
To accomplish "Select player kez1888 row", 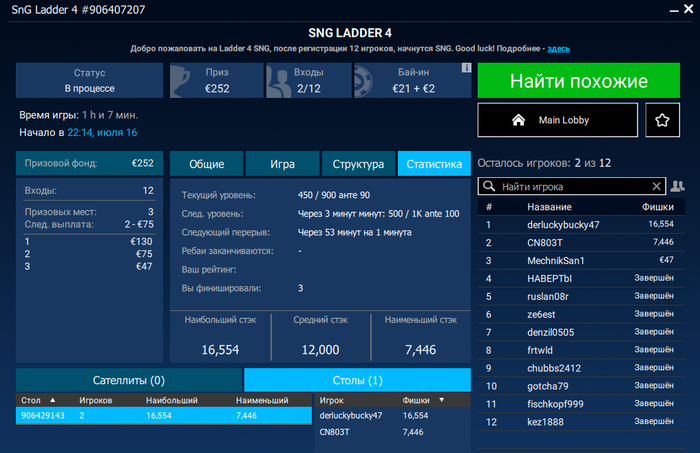I will click(x=581, y=422).
